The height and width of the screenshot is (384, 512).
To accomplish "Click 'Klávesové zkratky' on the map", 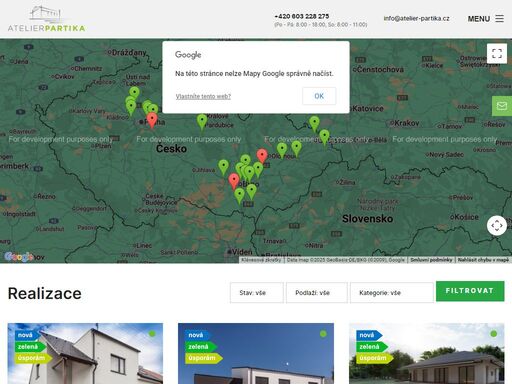I will coord(261,260).
